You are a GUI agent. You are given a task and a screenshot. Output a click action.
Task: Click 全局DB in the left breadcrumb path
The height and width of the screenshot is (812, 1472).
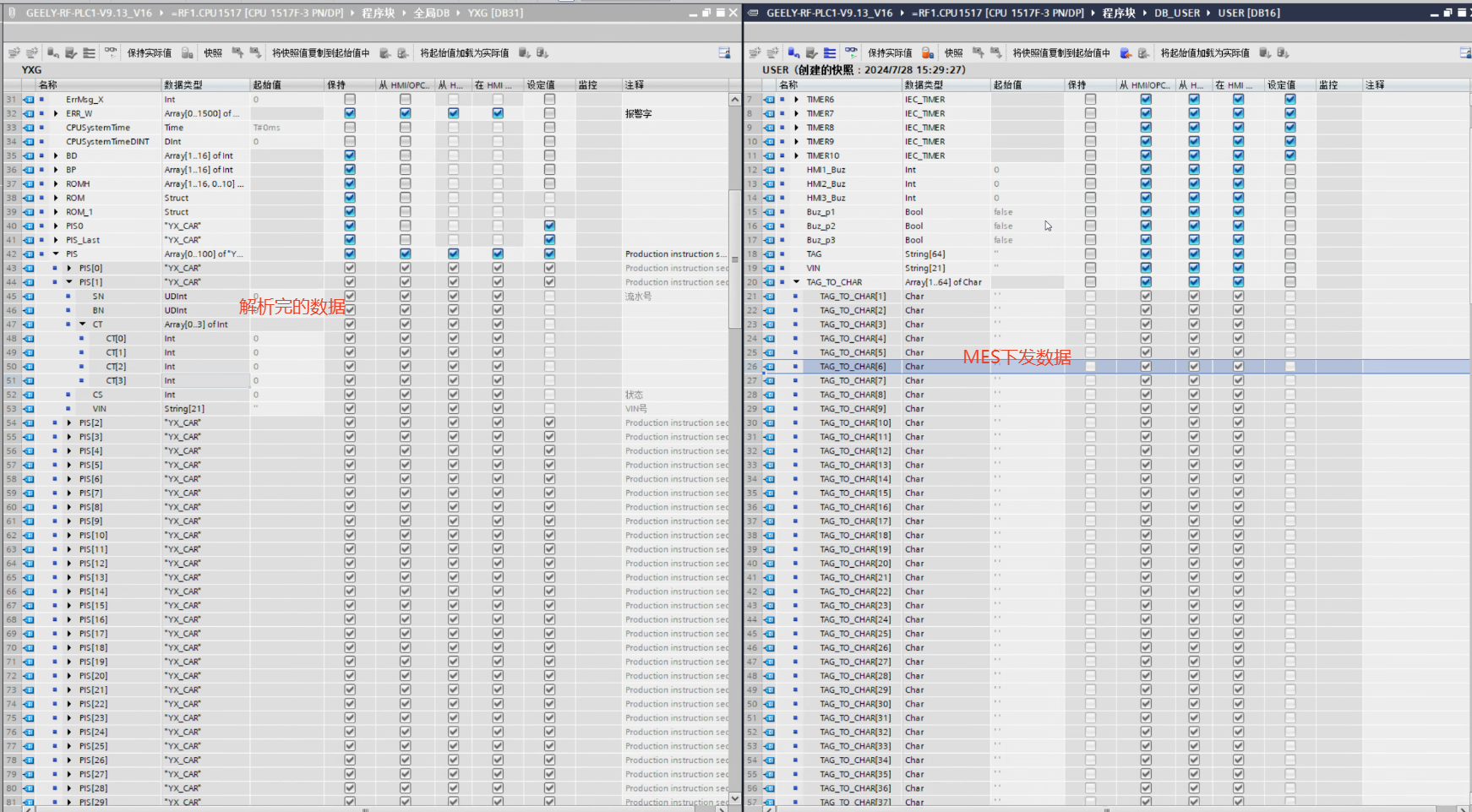click(x=431, y=13)
